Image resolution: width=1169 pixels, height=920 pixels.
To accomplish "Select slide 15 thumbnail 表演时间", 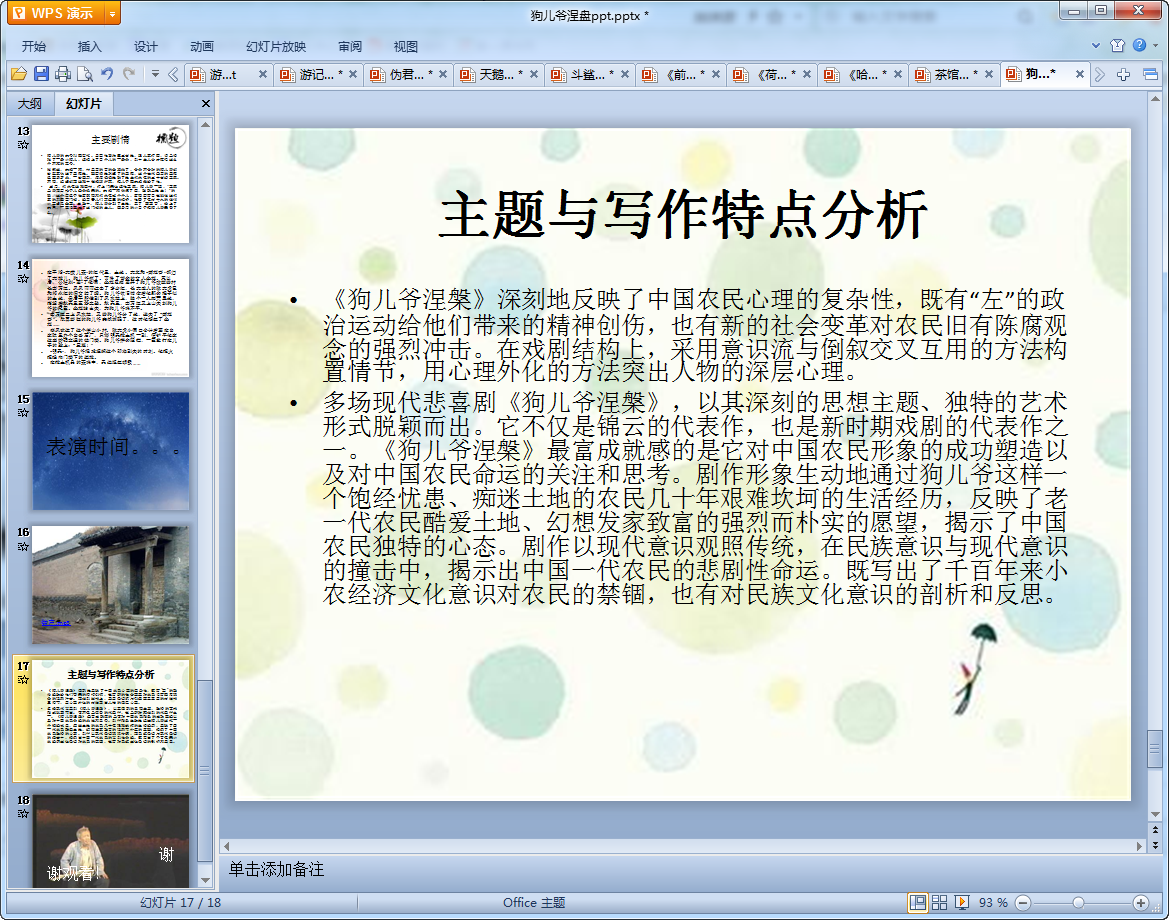I will (x=110, y=451).
